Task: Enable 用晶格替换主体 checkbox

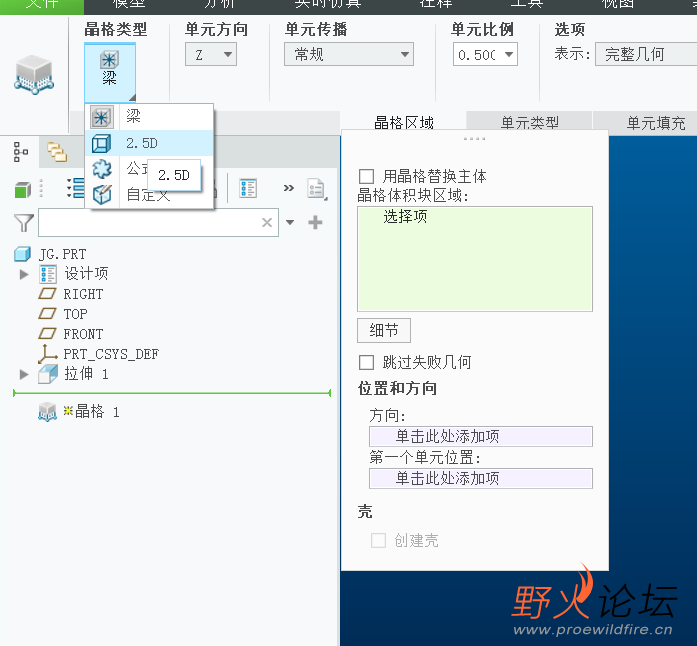Action: [x=366, y=176]
